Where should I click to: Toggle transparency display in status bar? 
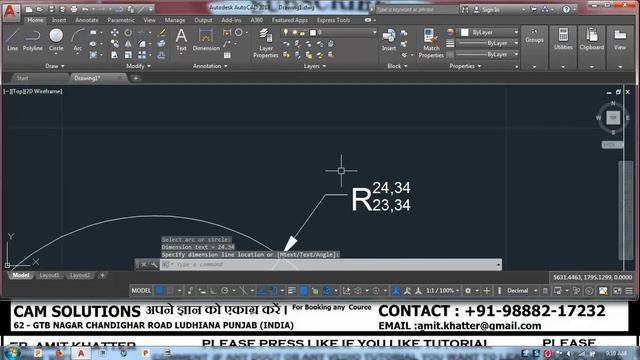click(304, 291)
